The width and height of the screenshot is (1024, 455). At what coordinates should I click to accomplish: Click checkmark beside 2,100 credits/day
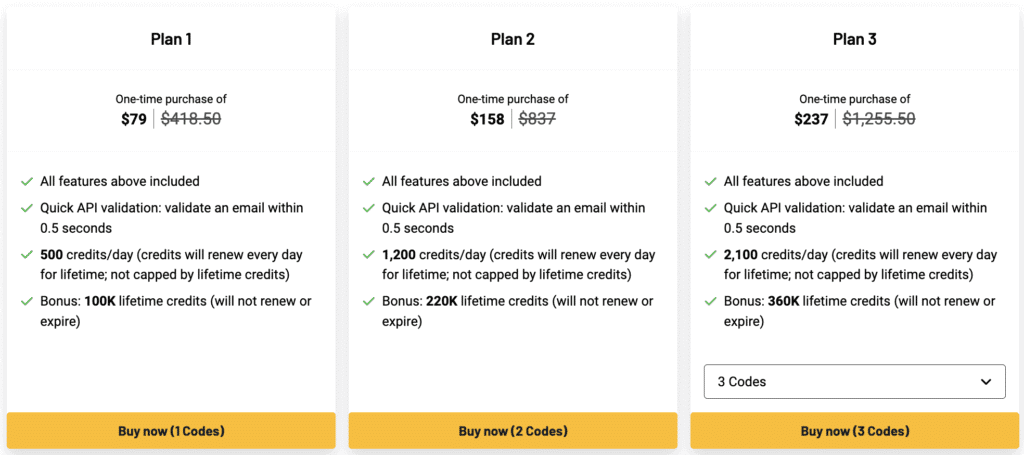(x=710, y=256)
